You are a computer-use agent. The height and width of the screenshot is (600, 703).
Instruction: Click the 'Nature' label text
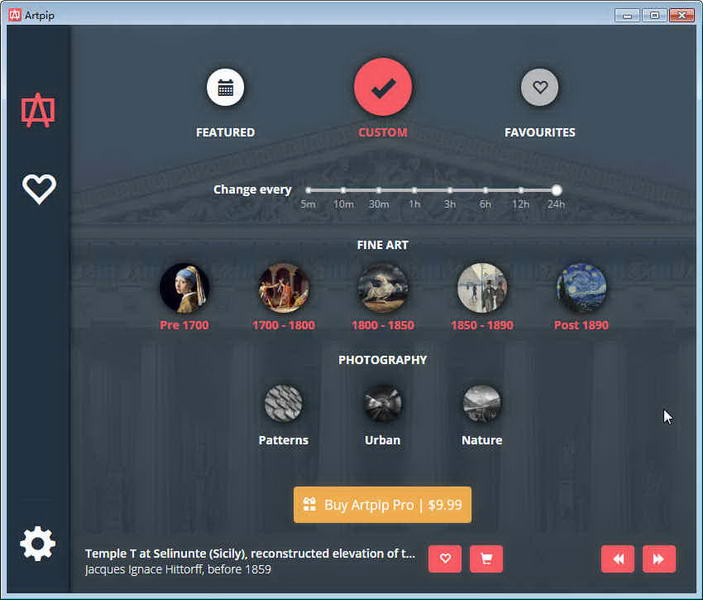click(x=482, y=440)
